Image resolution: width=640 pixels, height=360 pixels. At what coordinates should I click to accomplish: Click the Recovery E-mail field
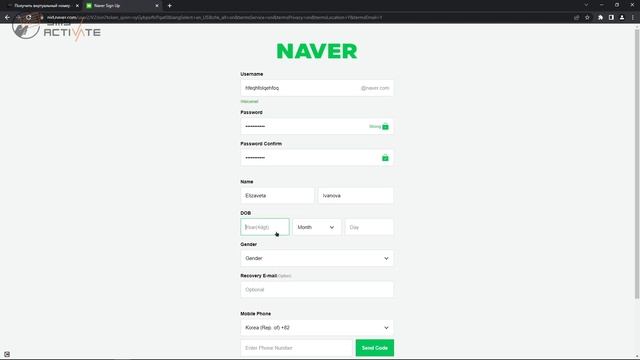tap(317, 289)
